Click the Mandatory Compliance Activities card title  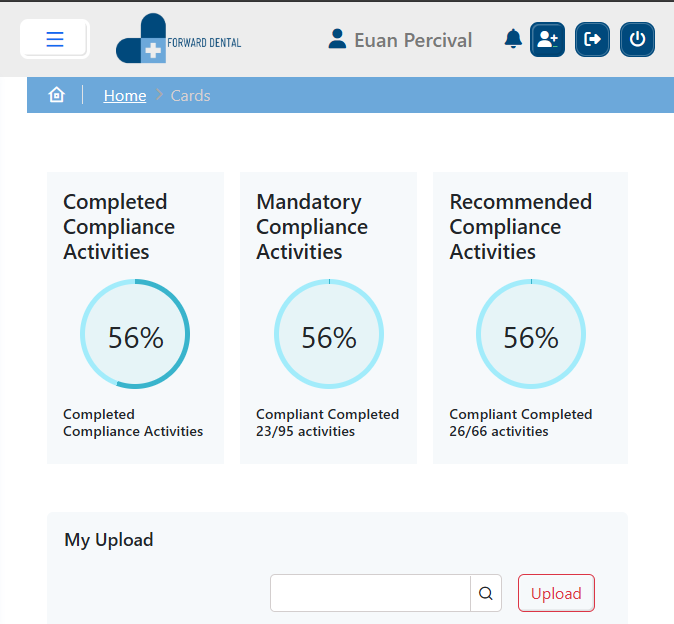coord(312,227)
